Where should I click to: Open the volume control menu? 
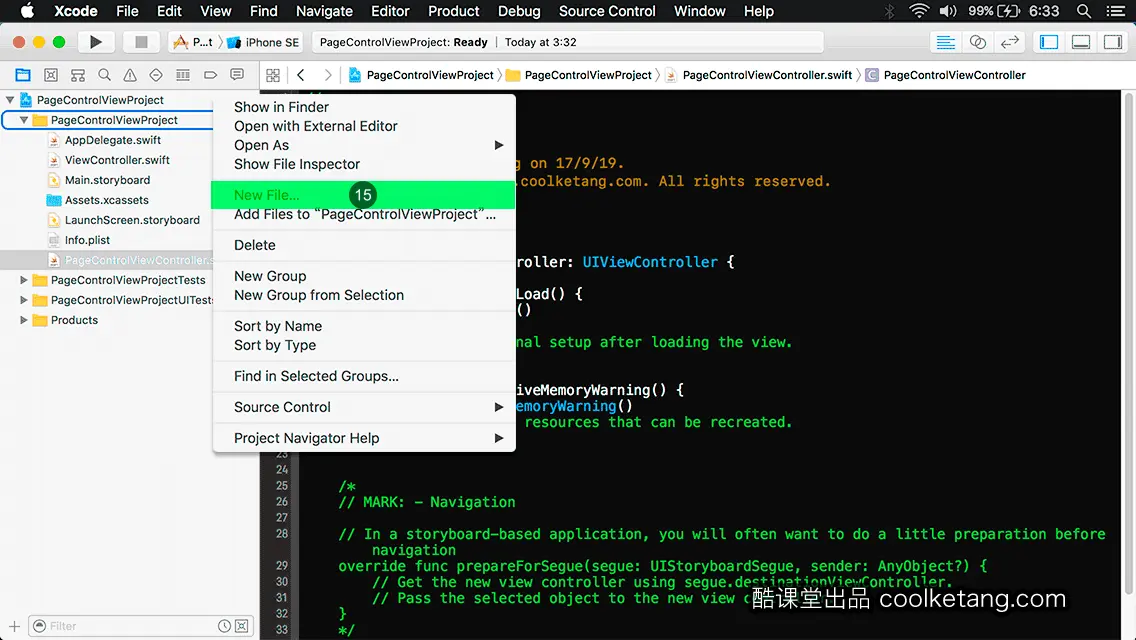[948, 11]
